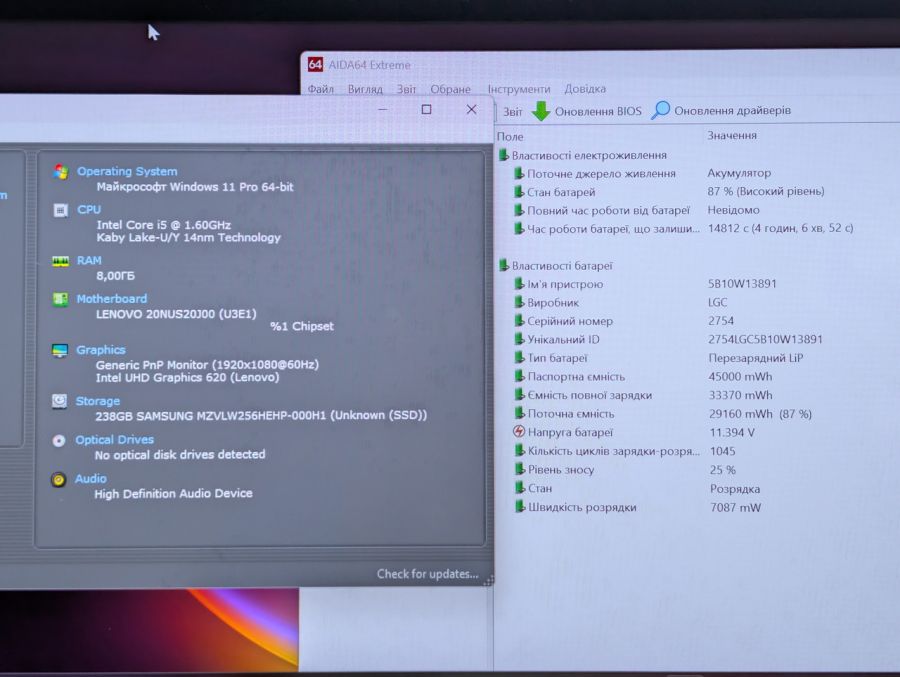
Task: Click the AIDA64 Extreme title bar logo
Action: (315, 64)
